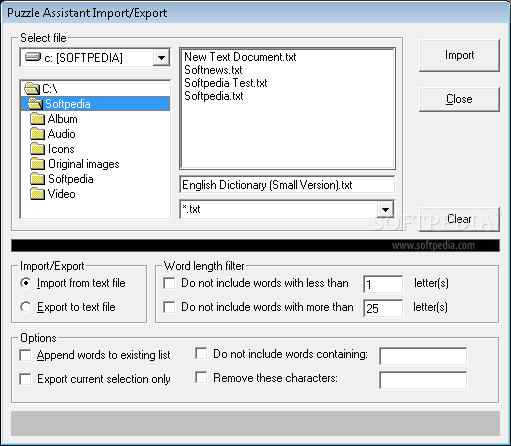
Task: Select Softpedia.txt in file list
Action: [x=214, y=96]
